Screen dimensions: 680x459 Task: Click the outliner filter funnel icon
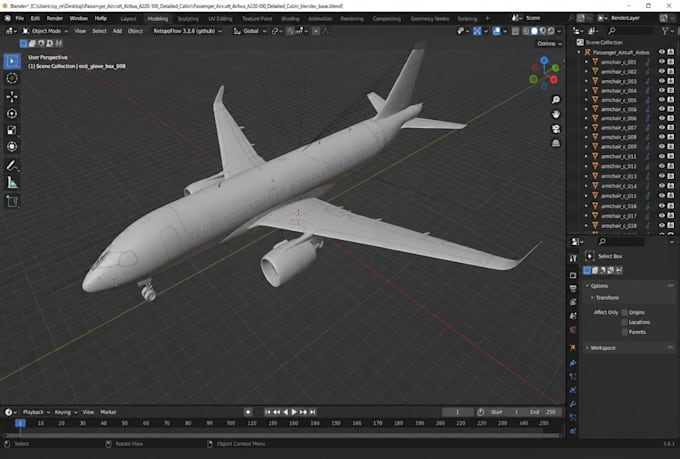click(x=665, y=31)
